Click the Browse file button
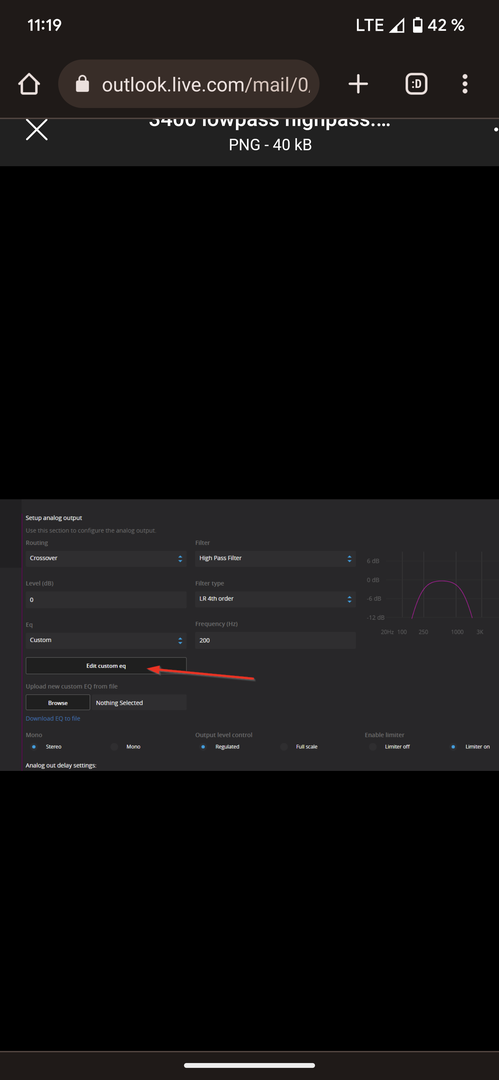Viewport: 499px width, 1080px height. point(58,703)
